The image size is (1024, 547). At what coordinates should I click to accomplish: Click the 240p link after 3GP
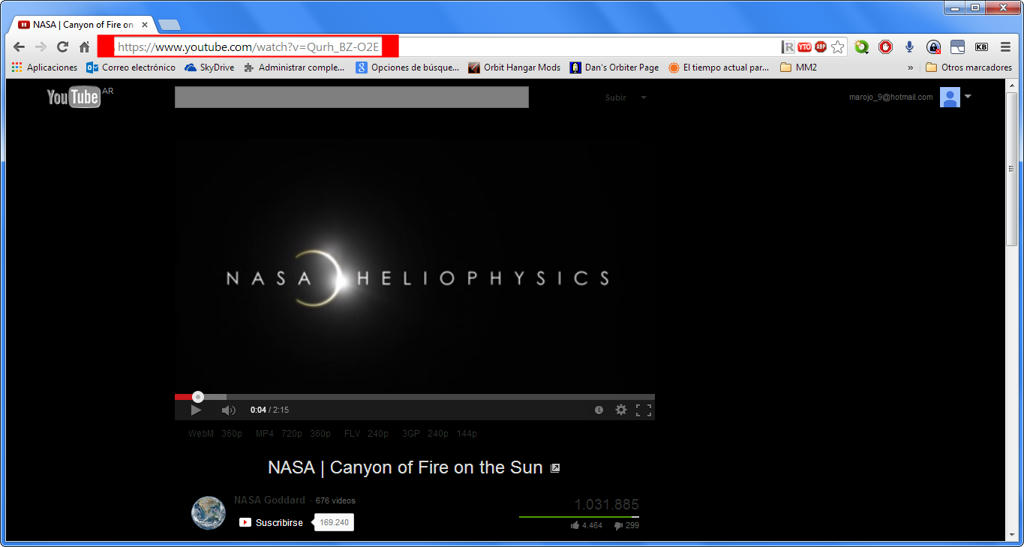[x=438, y=433]
